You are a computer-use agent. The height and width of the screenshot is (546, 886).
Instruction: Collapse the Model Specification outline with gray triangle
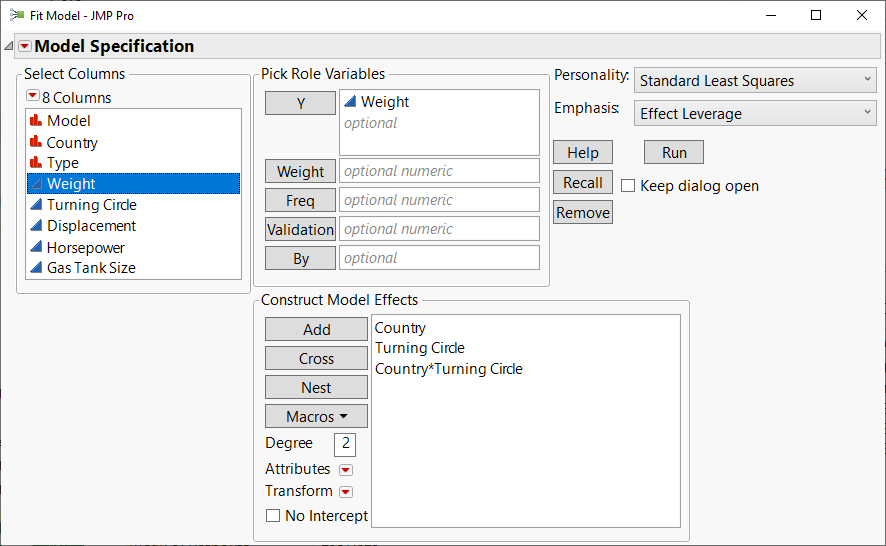9,46
